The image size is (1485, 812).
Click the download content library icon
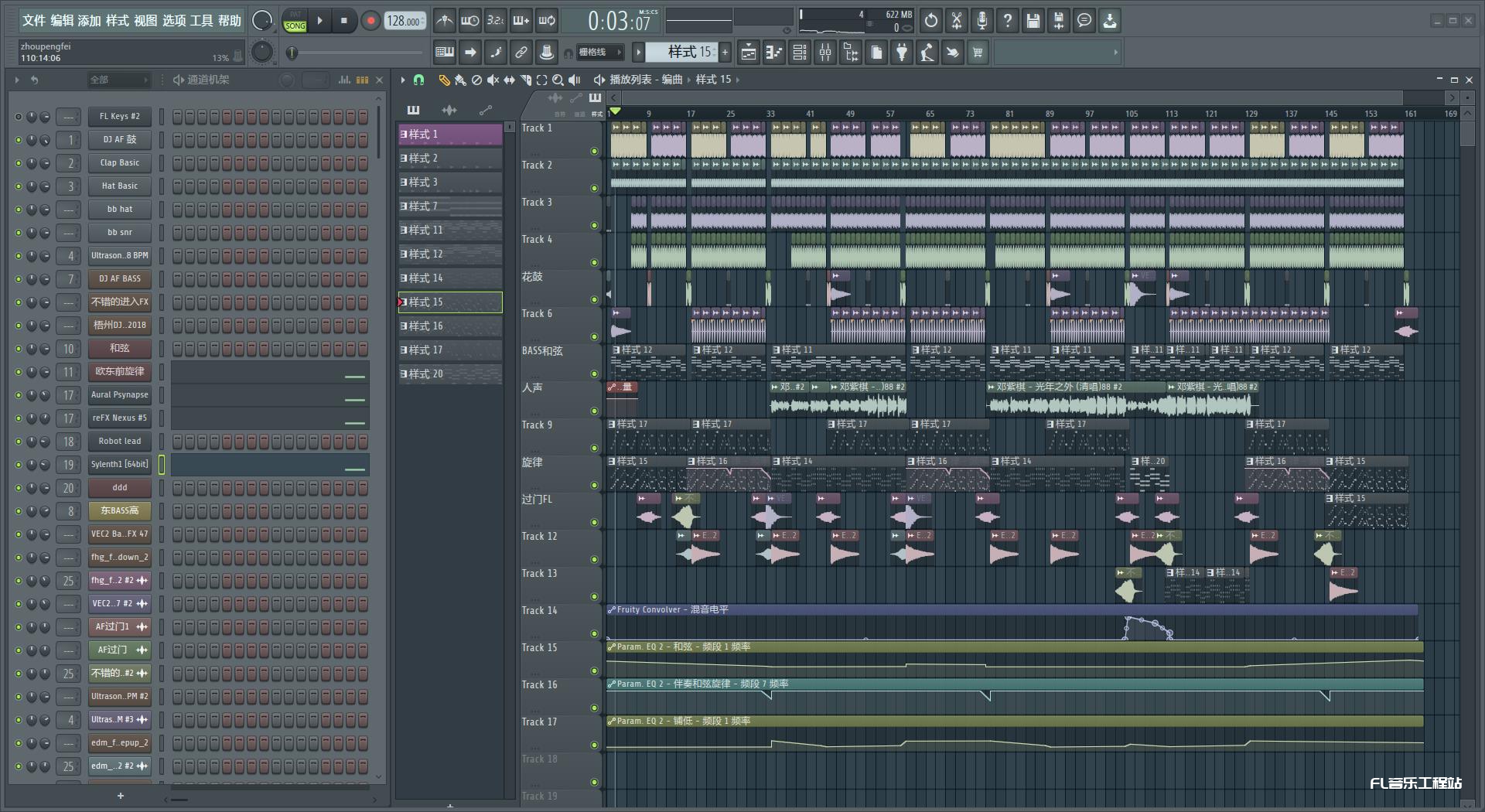pos(1110,21)
